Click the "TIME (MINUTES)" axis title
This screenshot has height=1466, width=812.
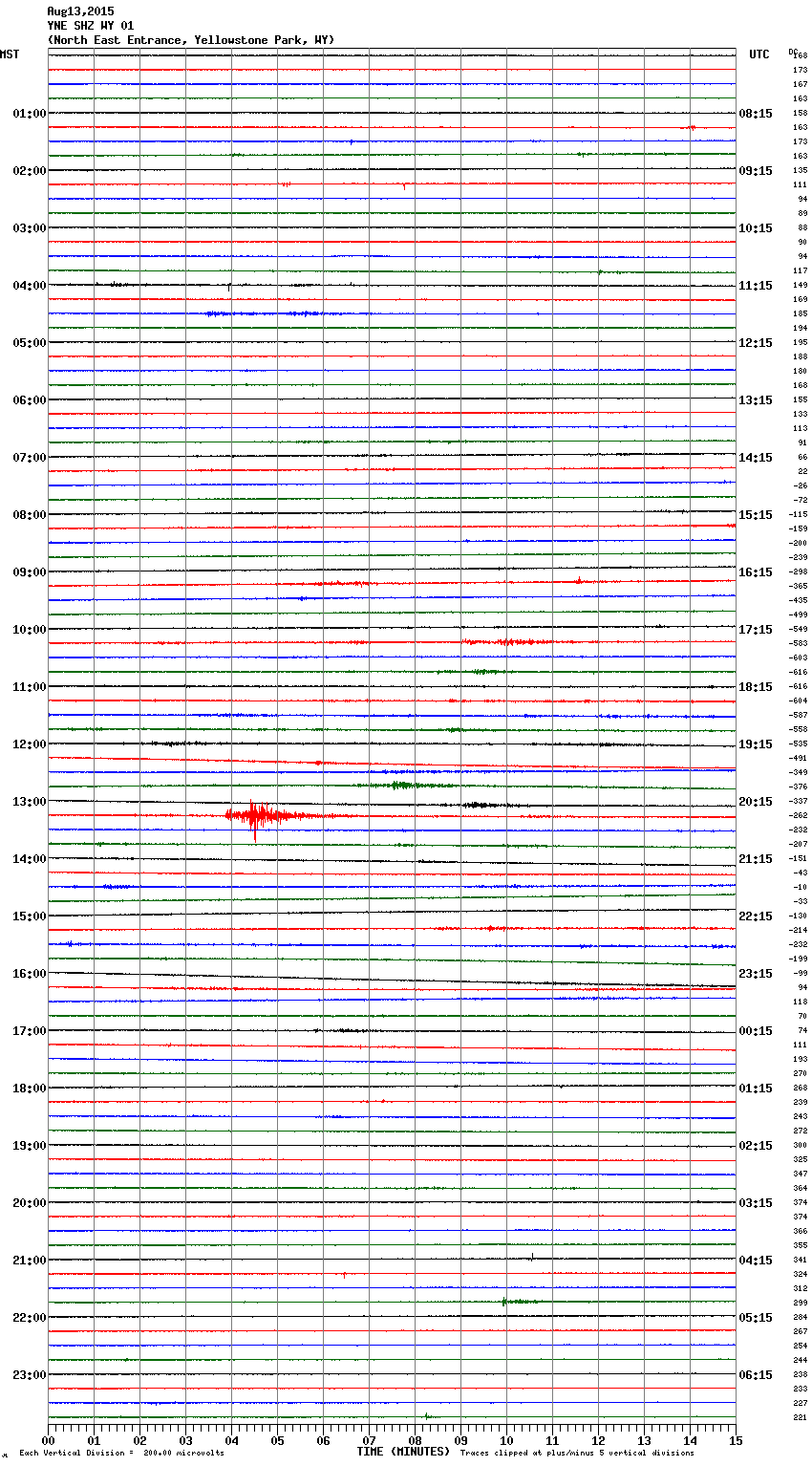click(x=403, y=1452)
